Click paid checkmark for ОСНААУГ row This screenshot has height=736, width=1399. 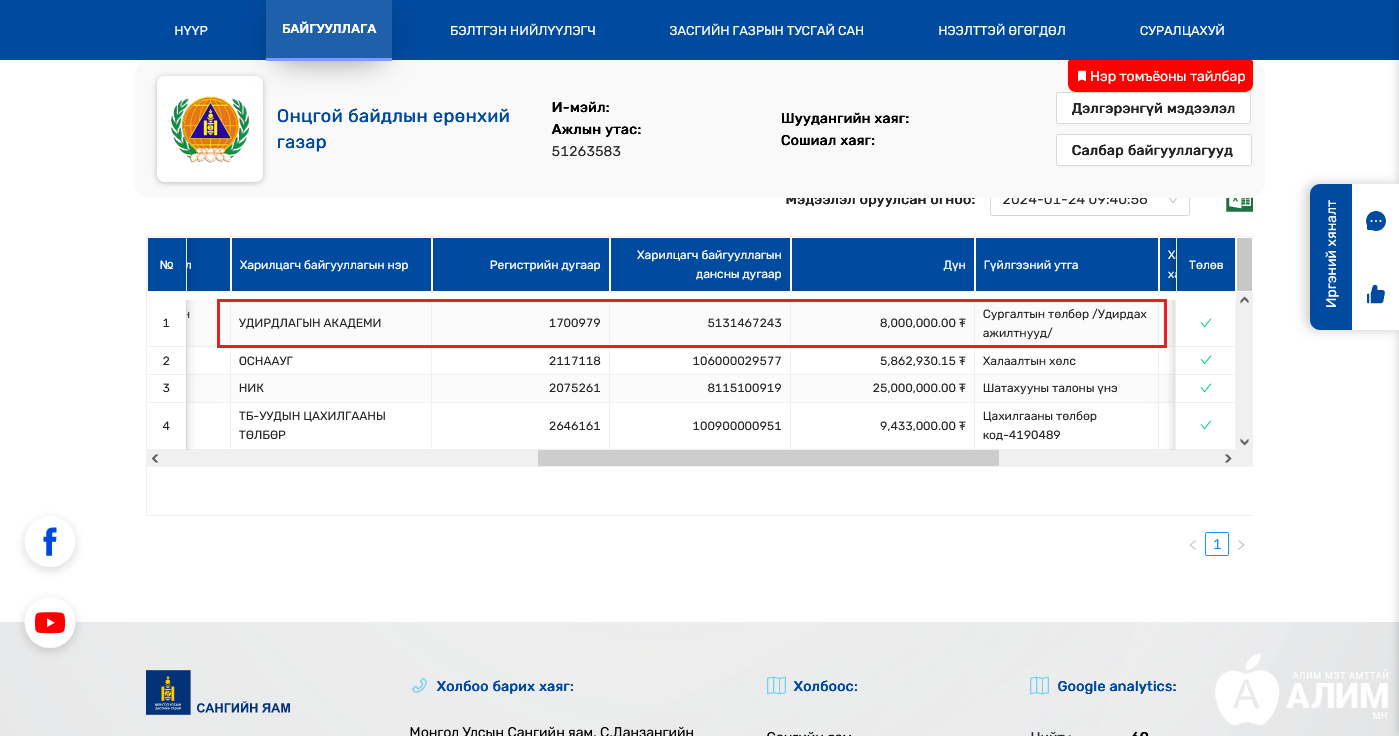click(1206, 360)
